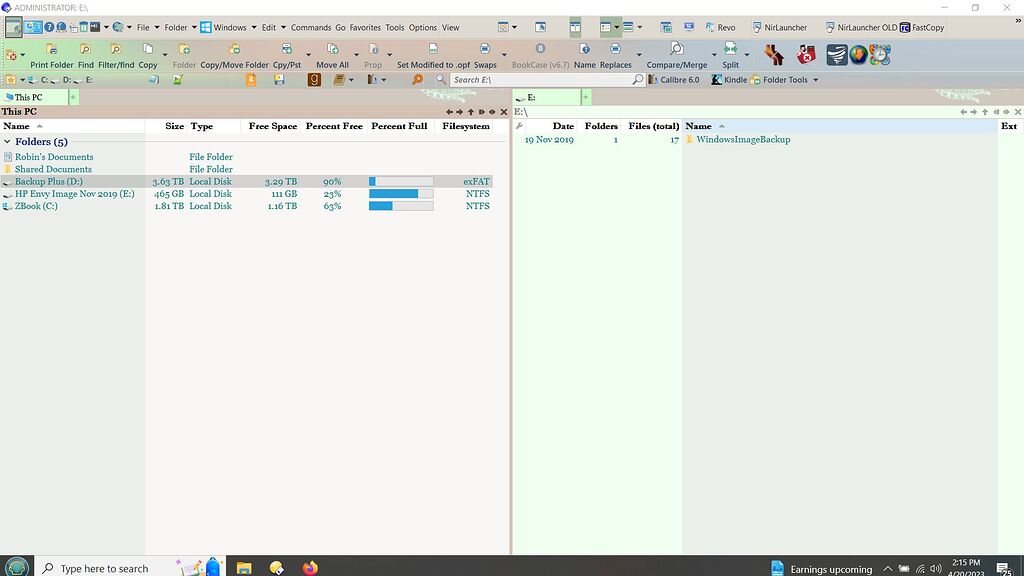Select the Print Folder icon

tap(50, 48)
